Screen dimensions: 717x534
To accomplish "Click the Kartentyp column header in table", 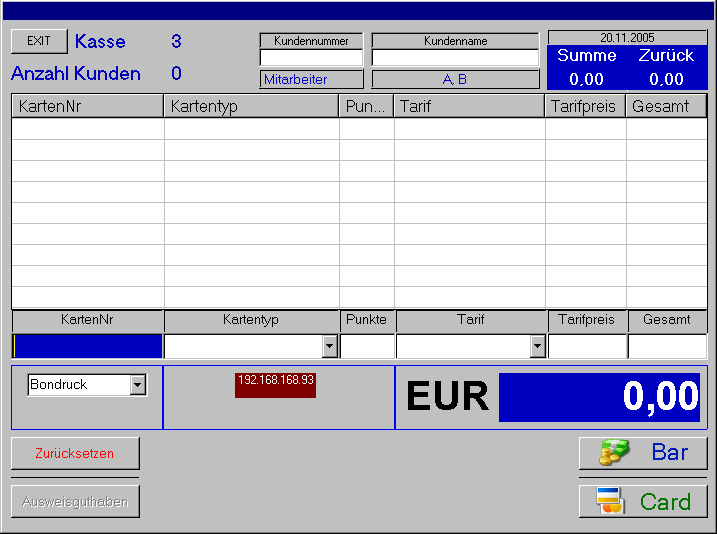I will pyautogui.click(x=251, y=106).
